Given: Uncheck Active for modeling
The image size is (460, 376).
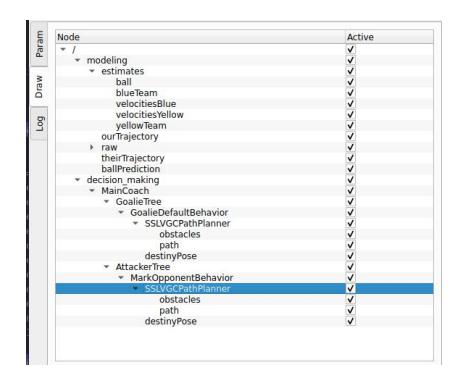Looking at the screenshot, I should pyautogui.click(x=351, y=60).
